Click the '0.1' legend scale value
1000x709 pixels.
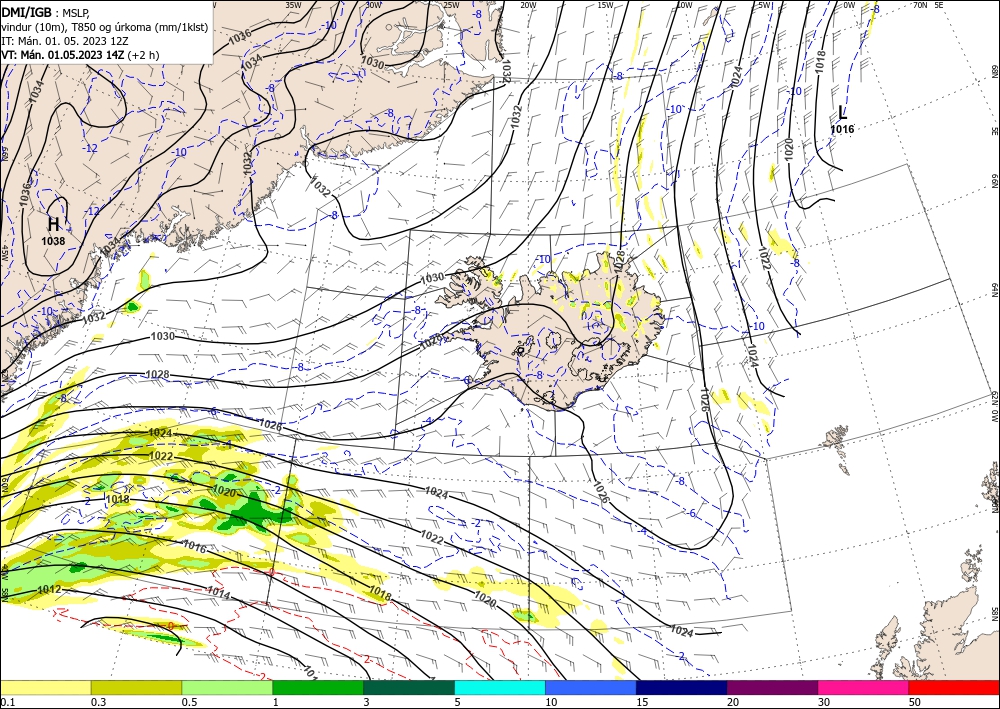tap(7, 702)
